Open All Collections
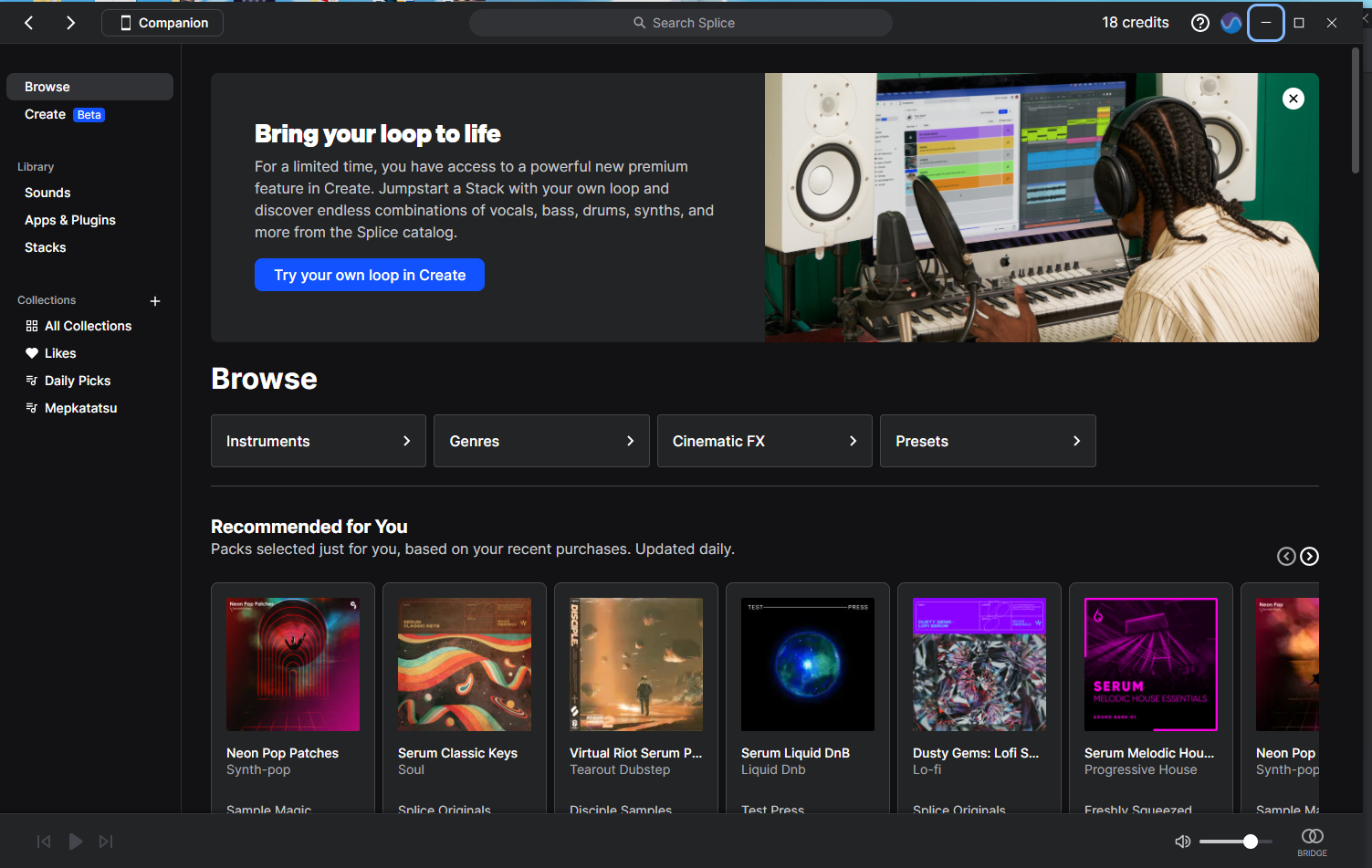This screenshot has height=868, width=1372. [x=88, y=326]
